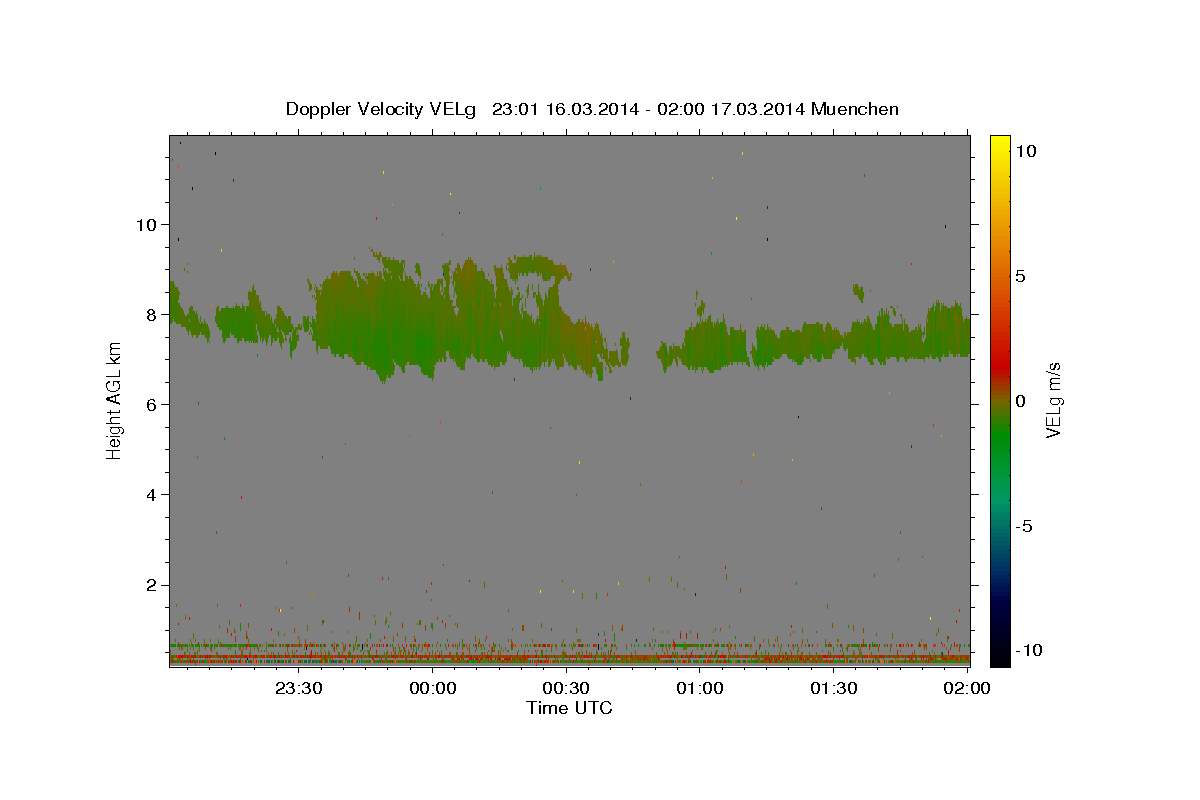Click the '00:30' time tick label
Screen dimensions: 1200x800
point(567,688)
